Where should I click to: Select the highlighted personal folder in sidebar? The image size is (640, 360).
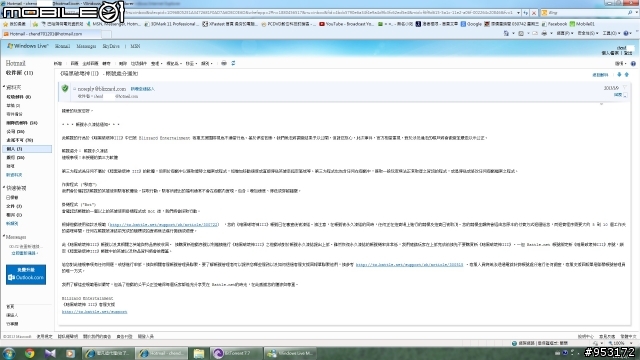click(27, 149)
